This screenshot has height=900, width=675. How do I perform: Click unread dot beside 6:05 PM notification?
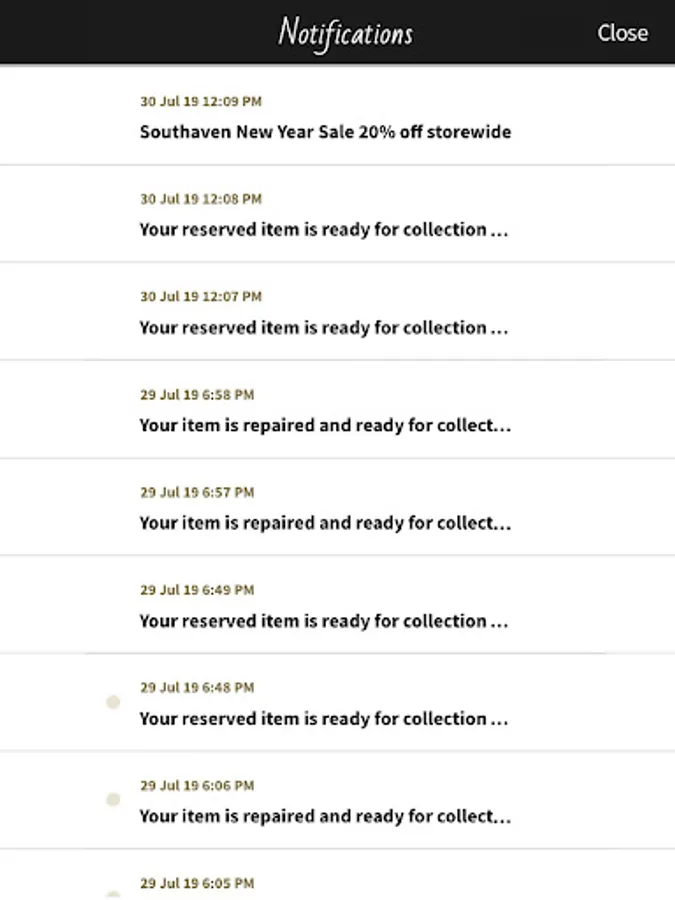pyautogui.click(x=113, y=895)
